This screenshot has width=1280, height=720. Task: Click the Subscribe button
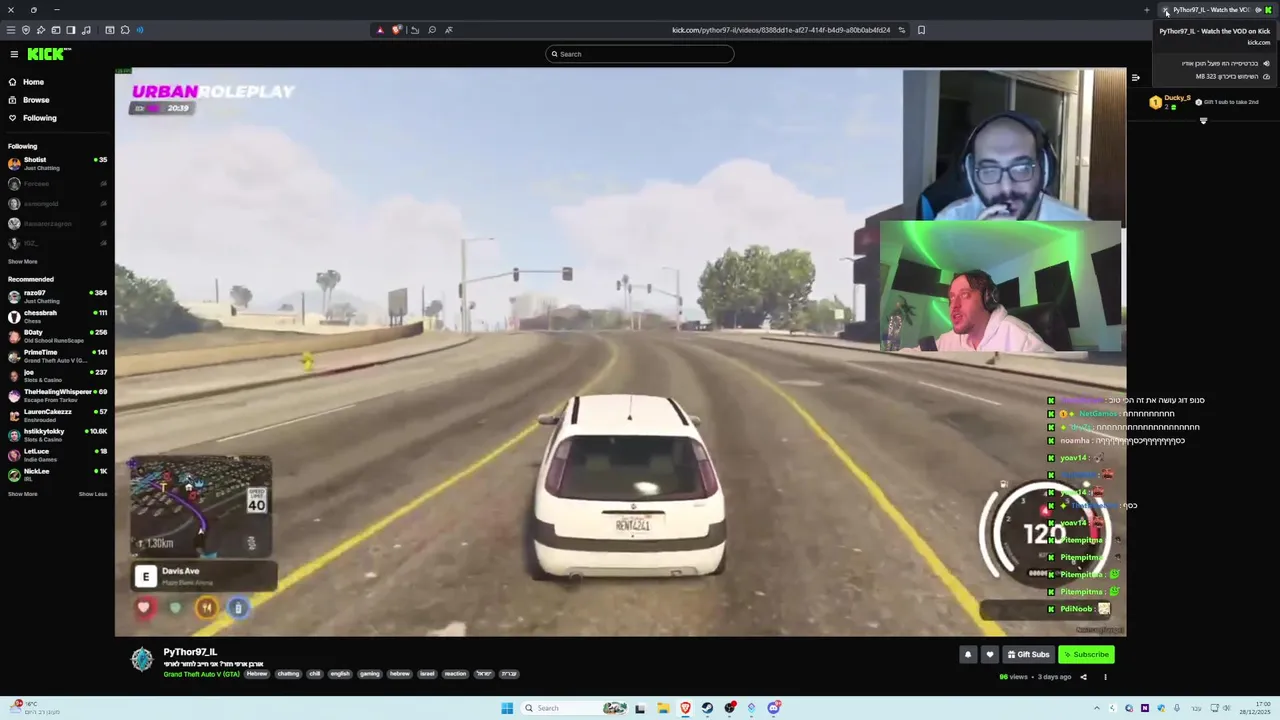[x=1086, y=655]
